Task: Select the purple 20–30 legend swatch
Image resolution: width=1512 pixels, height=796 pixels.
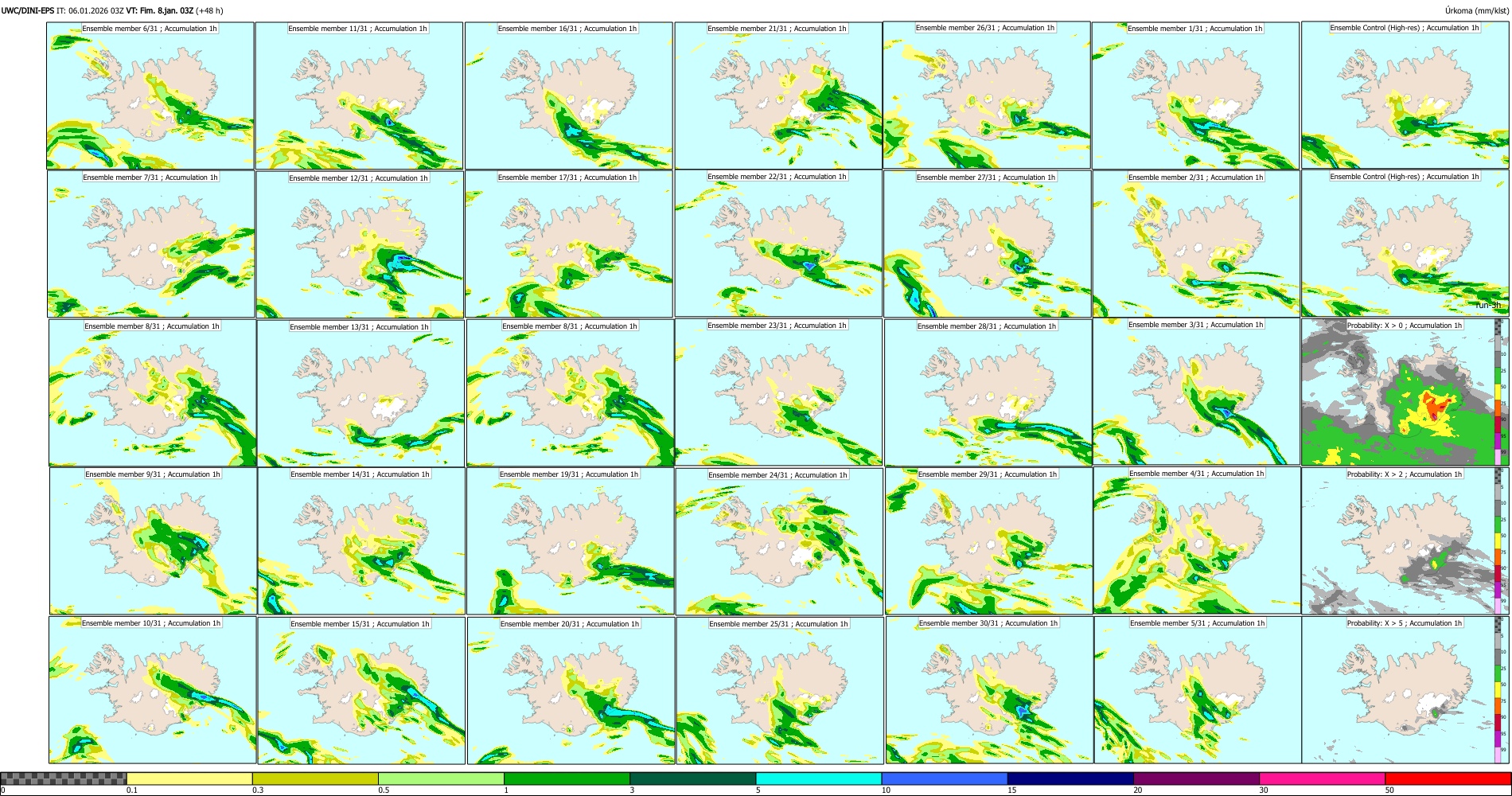Action: click(1196, 778)
